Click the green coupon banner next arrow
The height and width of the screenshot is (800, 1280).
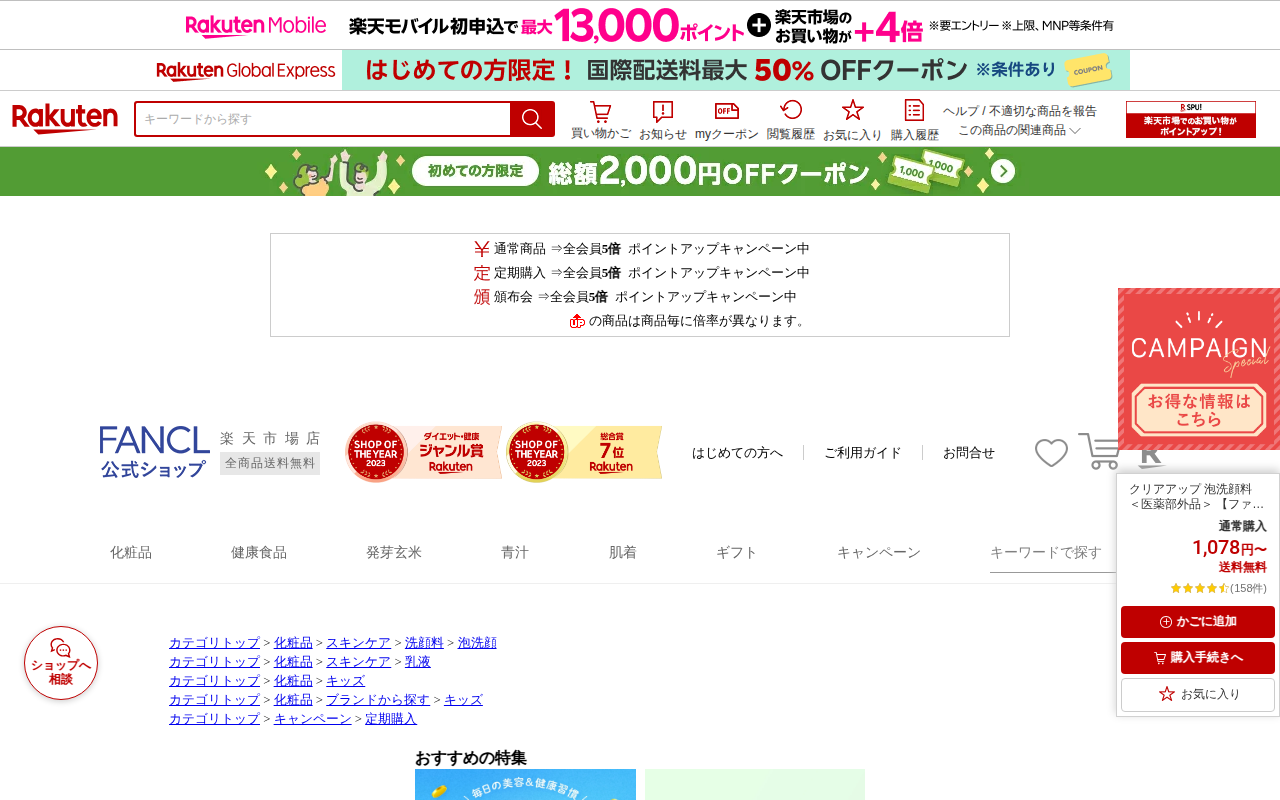1003,171
